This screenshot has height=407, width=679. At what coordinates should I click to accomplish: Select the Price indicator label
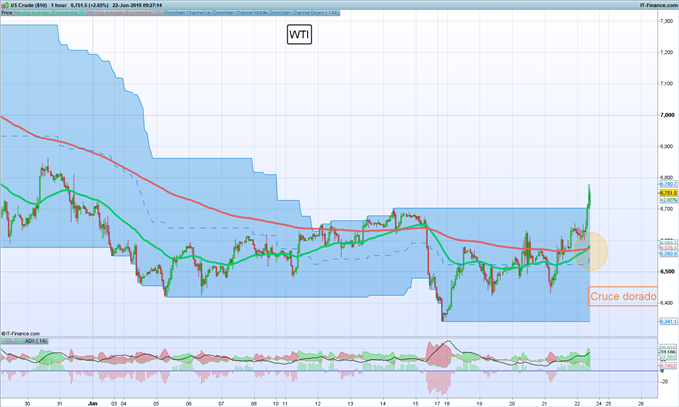click(6, 13)
